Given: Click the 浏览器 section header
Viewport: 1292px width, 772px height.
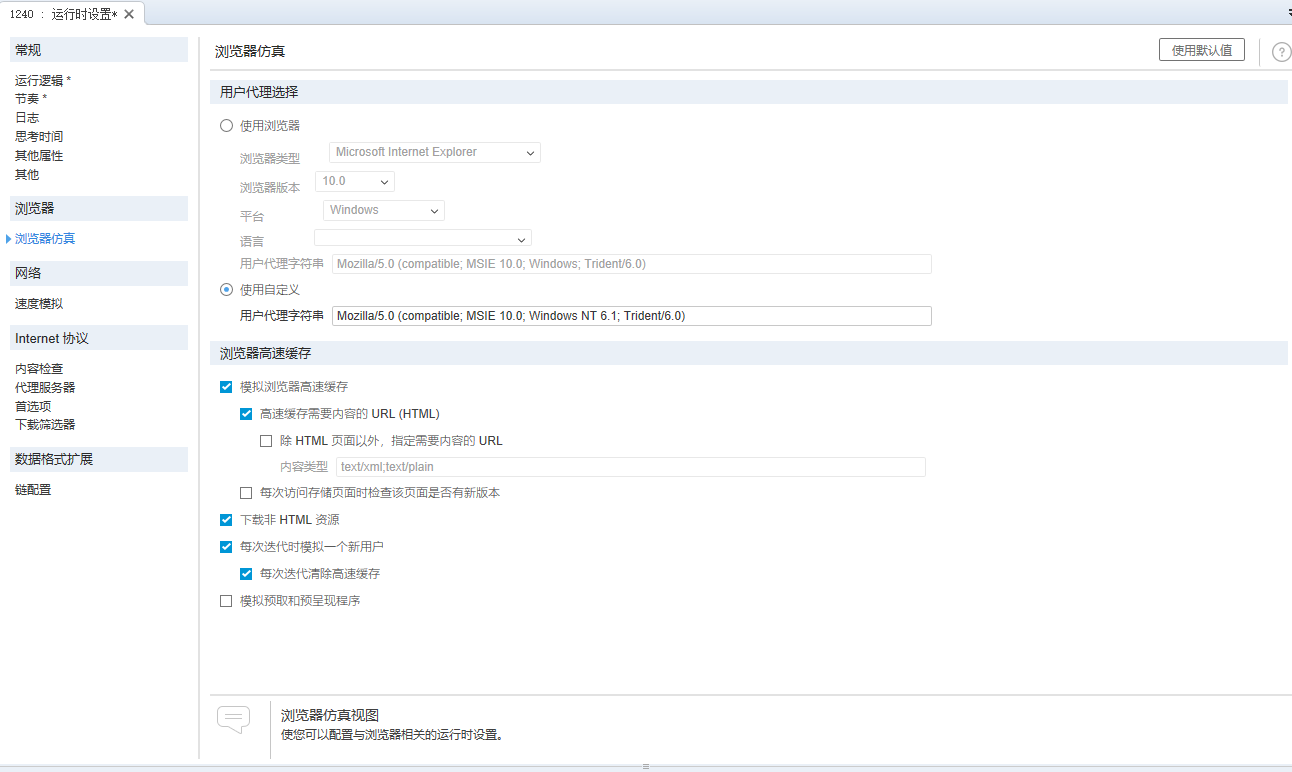Looking at the screenshot, I should point(98,208).
